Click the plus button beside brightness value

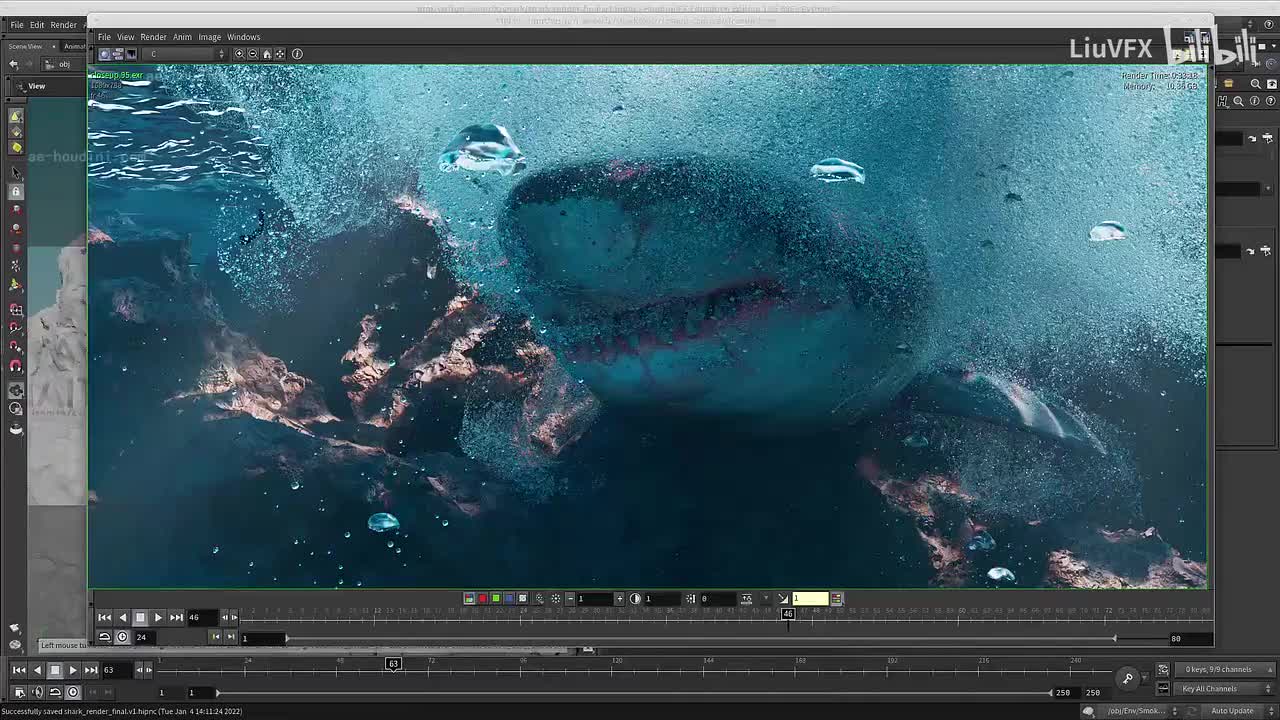[x=619, y=599]
